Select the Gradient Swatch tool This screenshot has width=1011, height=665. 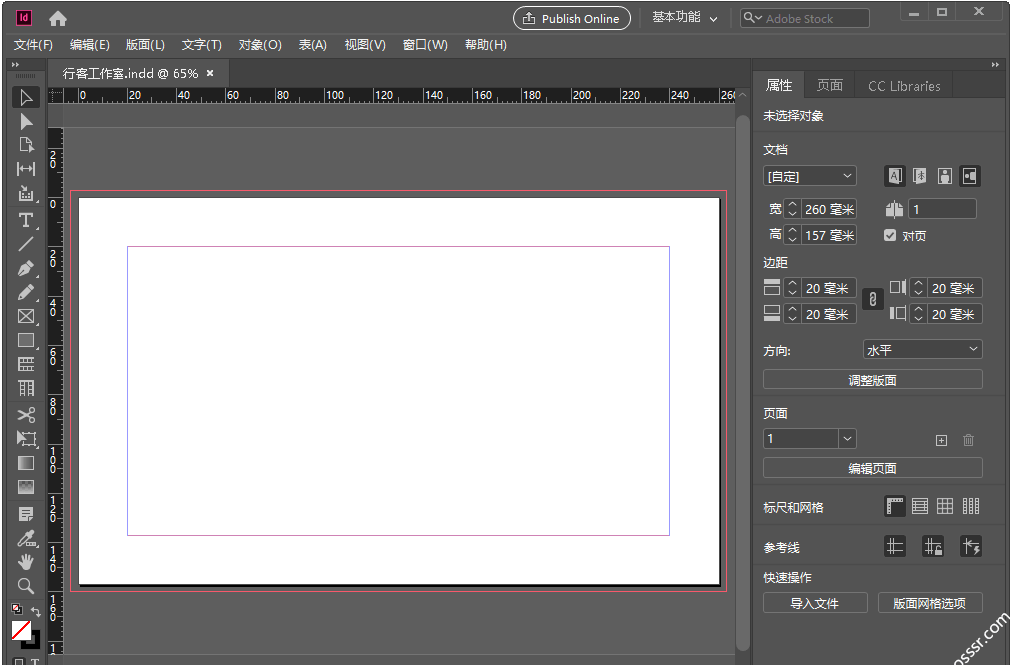coord(26,463)
